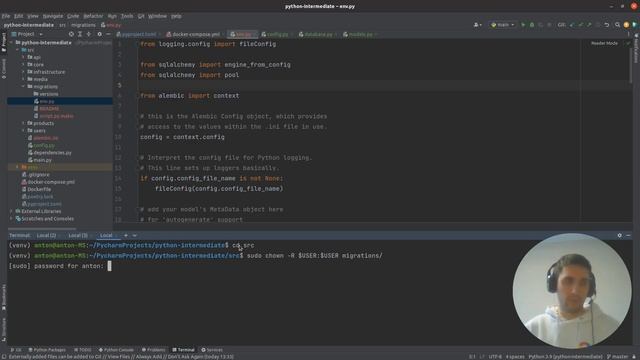The width and height of the screenshot is (640, 360).
Task: Select main.py in project tree
Action: click(x=40, y=160)
